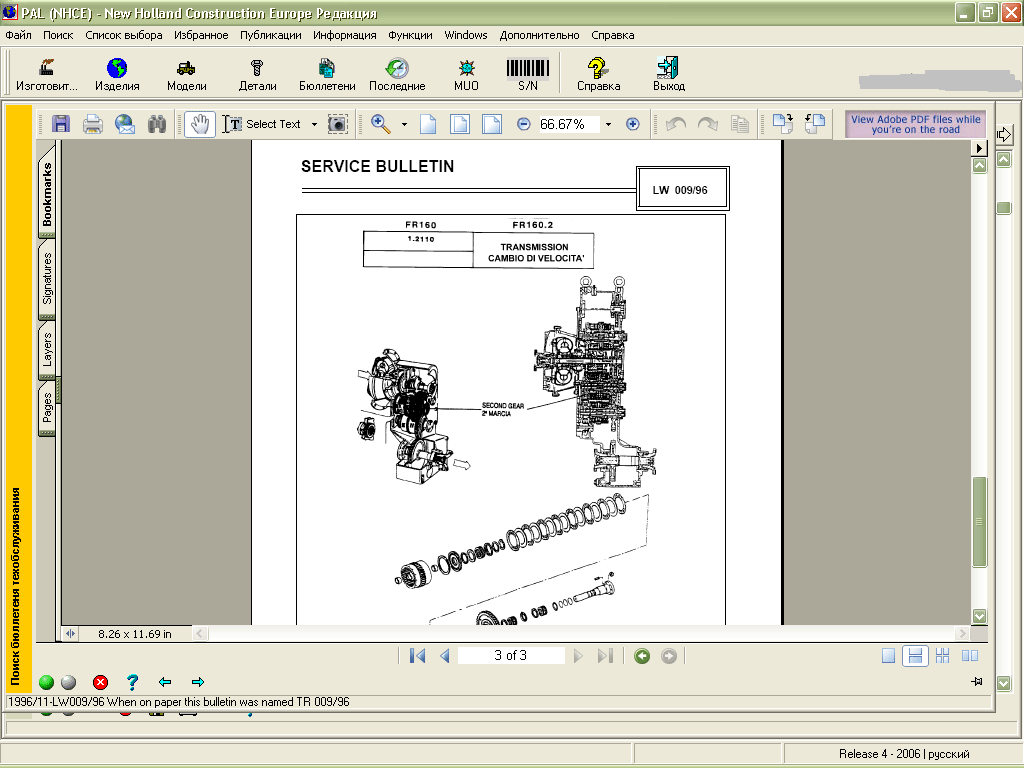Toggle the pin icon at bottom right
1024x768 pixels.
tap(977, 681)
